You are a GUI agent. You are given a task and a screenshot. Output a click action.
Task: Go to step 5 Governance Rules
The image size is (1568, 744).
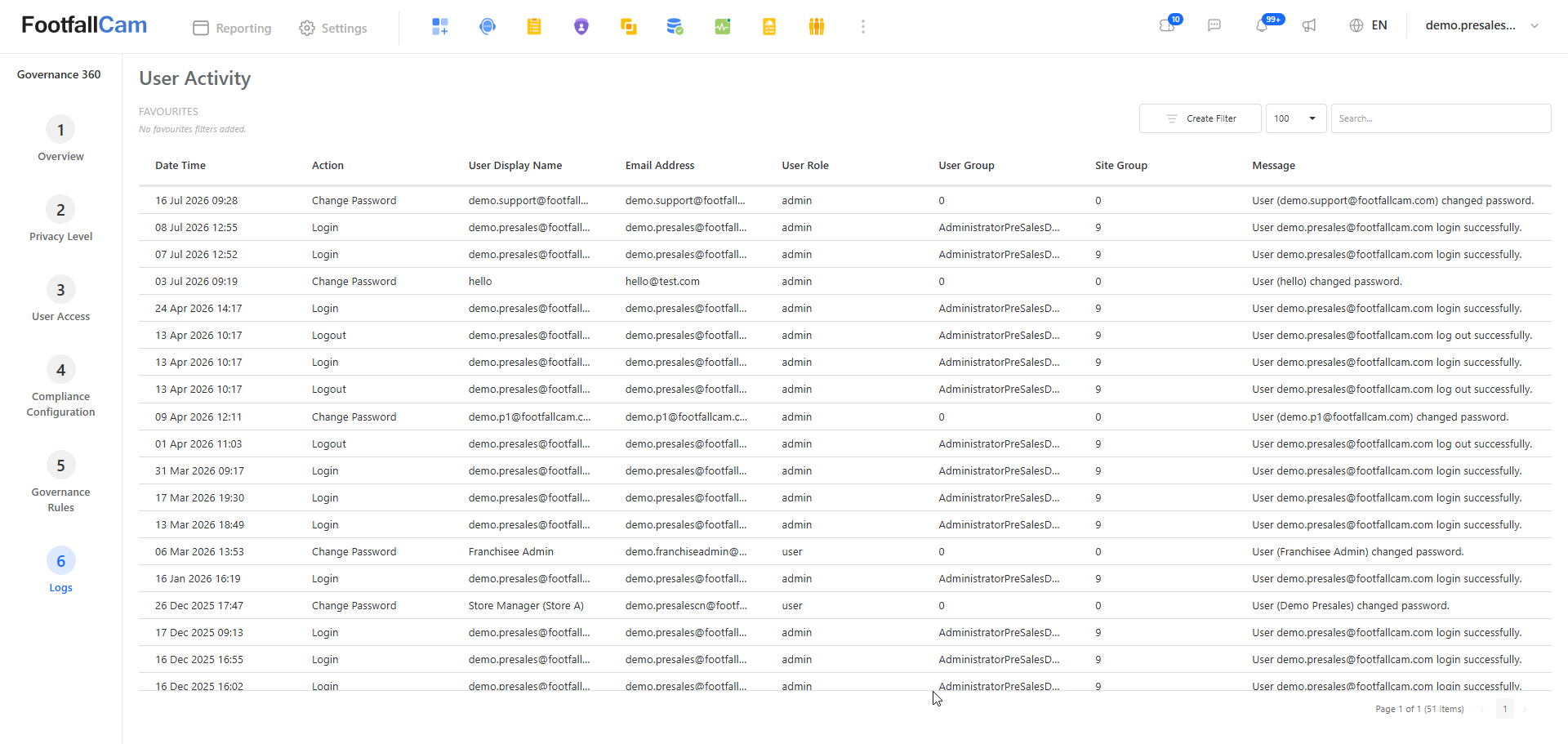[x=60, y=482]
